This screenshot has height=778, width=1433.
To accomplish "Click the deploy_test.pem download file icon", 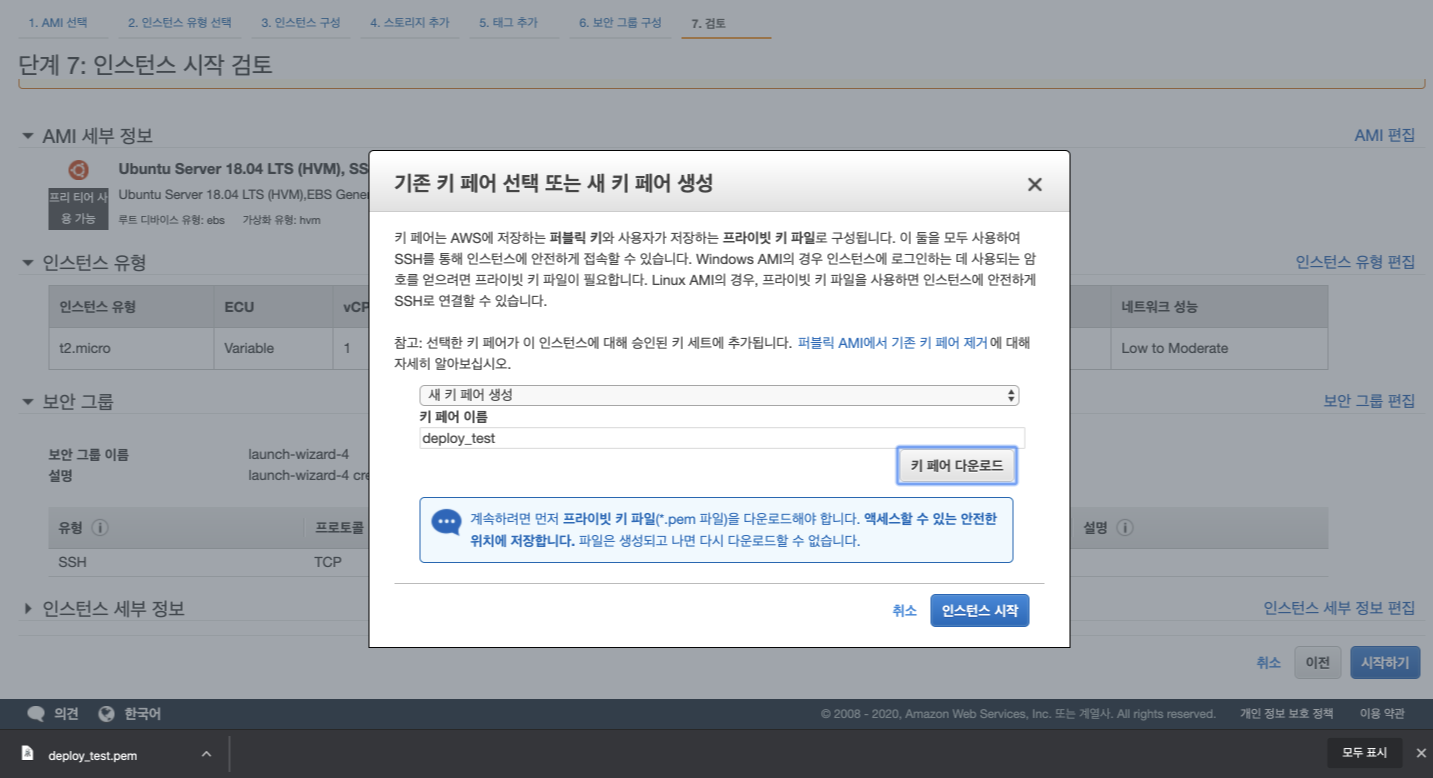I will click(28, 754).
